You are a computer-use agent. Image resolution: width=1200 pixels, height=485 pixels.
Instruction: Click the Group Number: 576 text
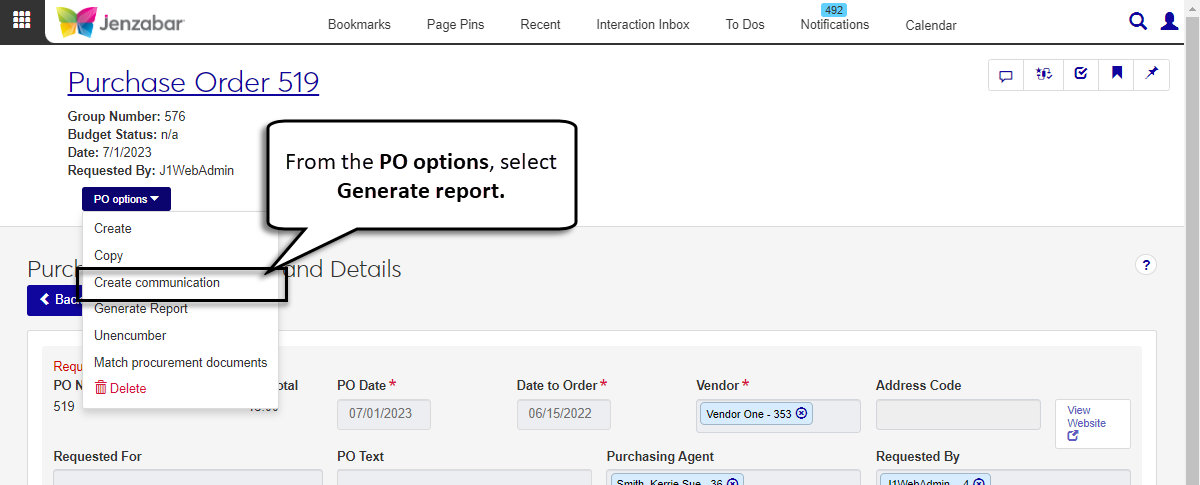click(127, 116)
